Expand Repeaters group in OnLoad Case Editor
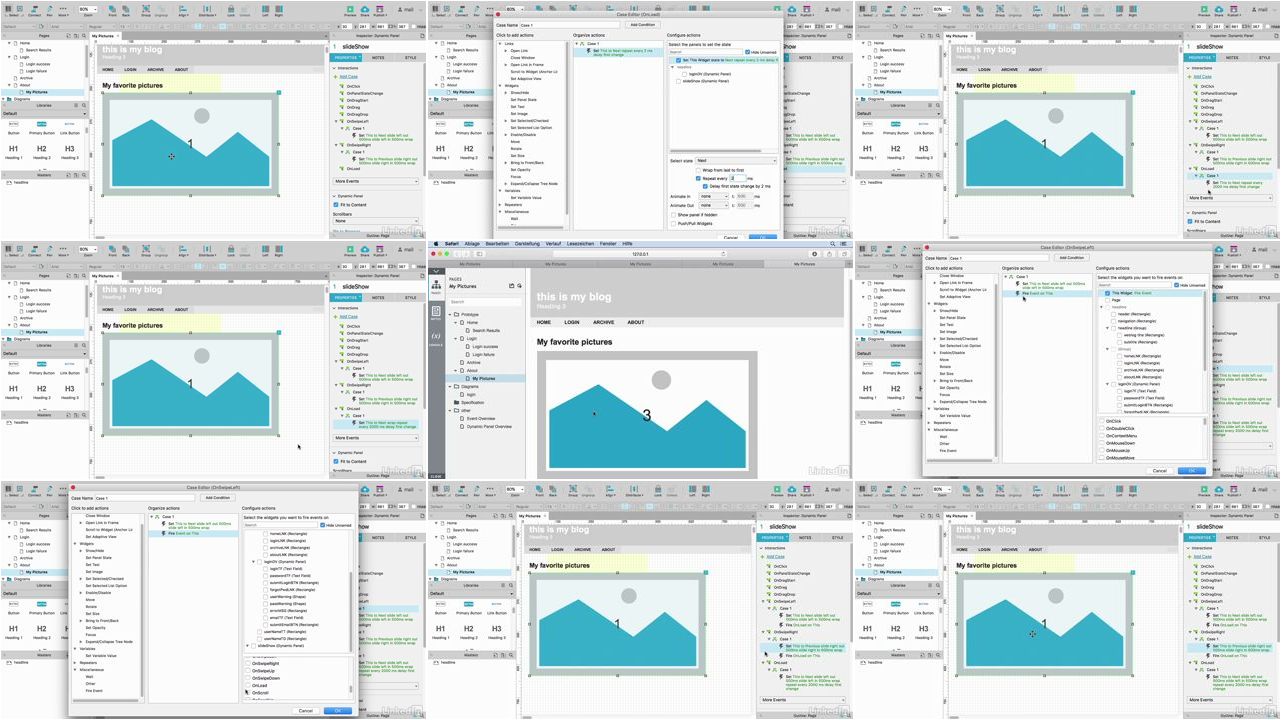This screenshot has height=720, width=1281. pyautogui.click(x=500, y=205)
